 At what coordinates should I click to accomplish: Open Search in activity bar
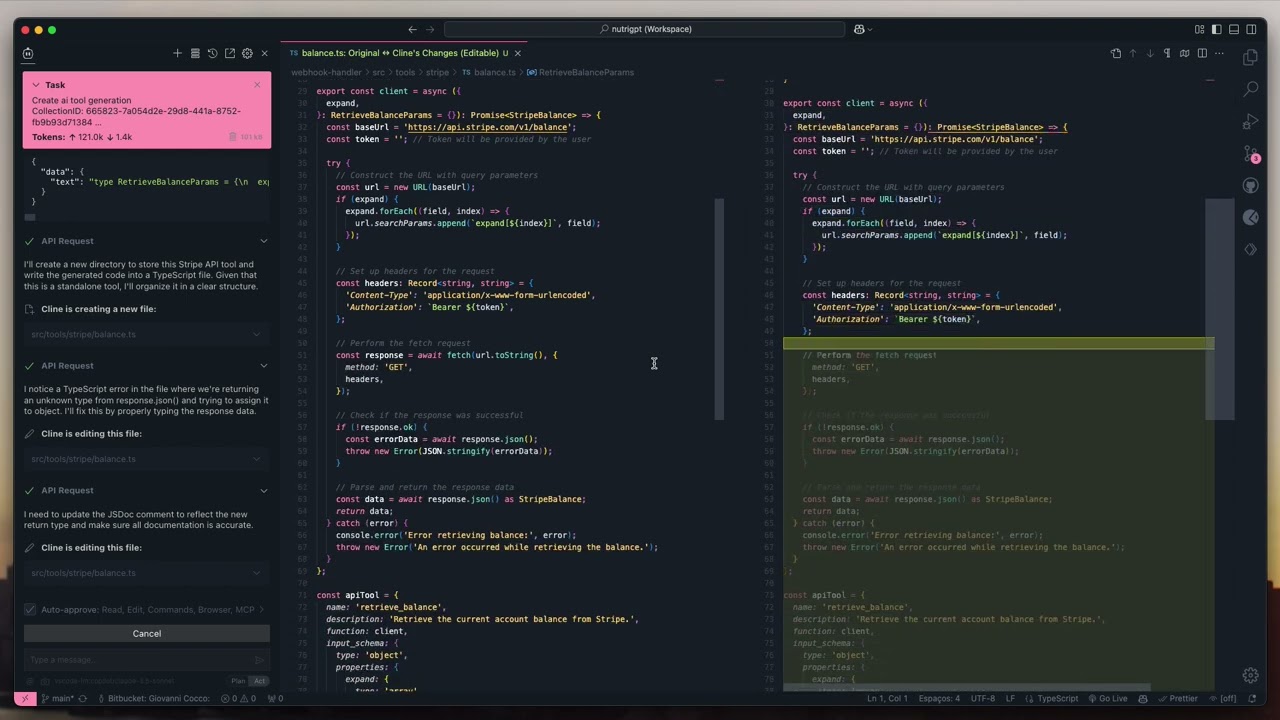pos(1250,90)
